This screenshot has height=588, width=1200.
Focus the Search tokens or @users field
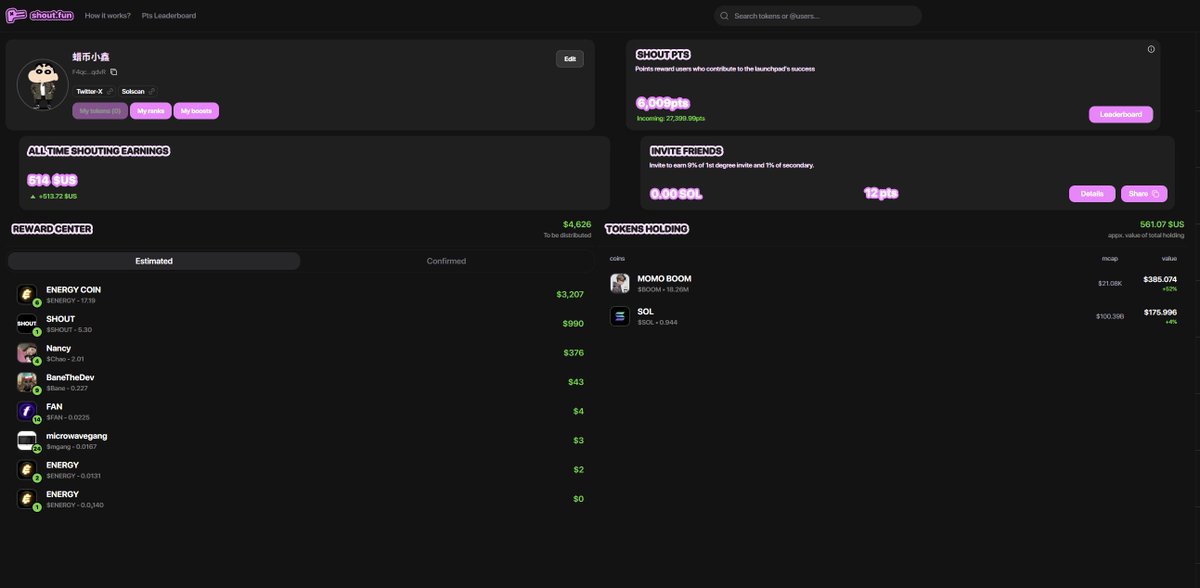[x=817, y=16]
